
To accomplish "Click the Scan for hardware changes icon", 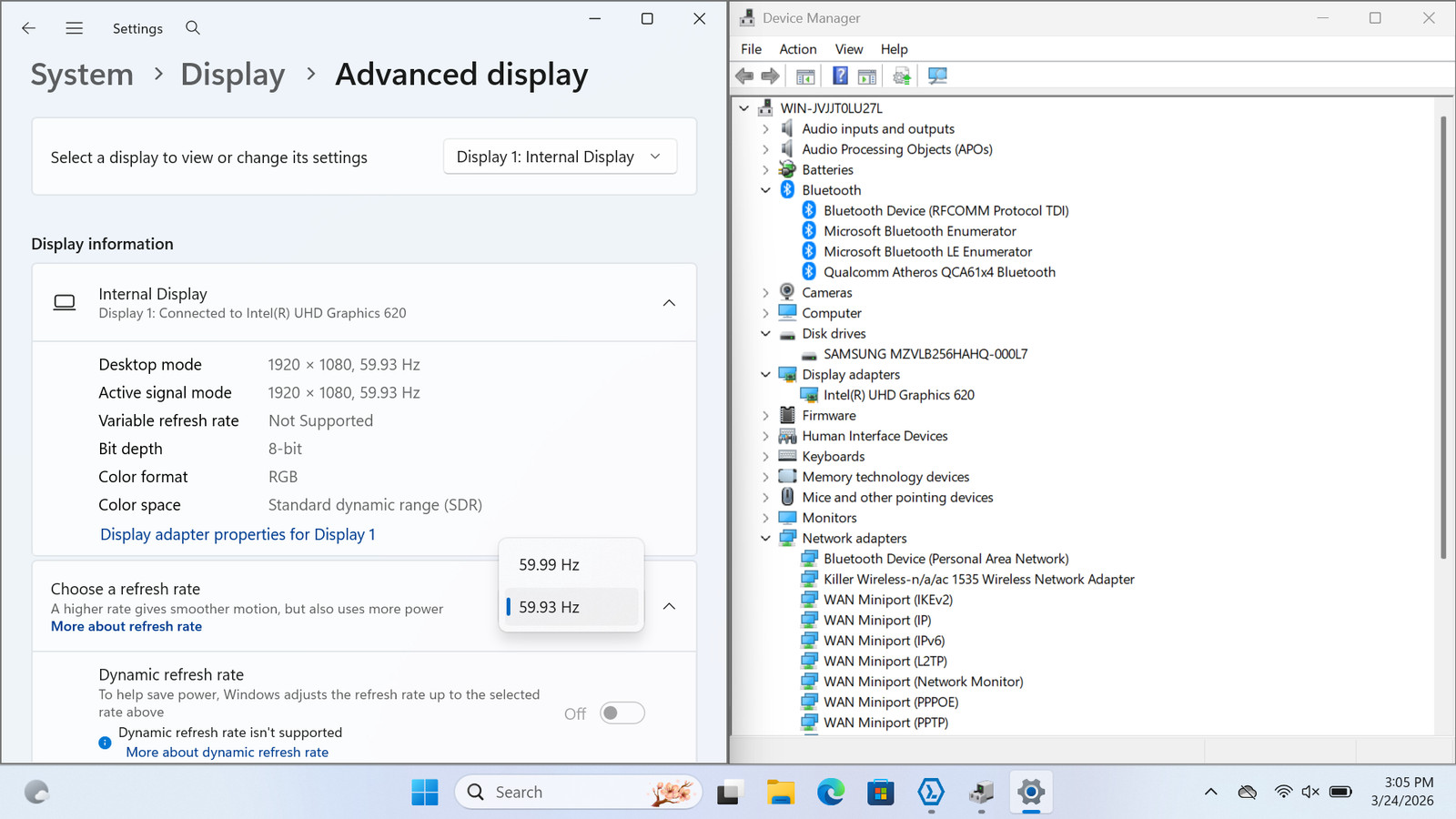I will [x=902, y=76].
